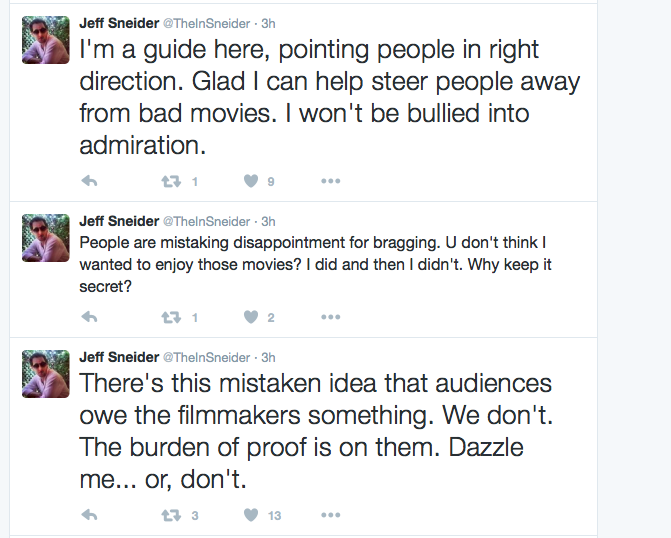
Task: Reply to the "There's this mistaken idea" tweet
Action: coord(89,515)
